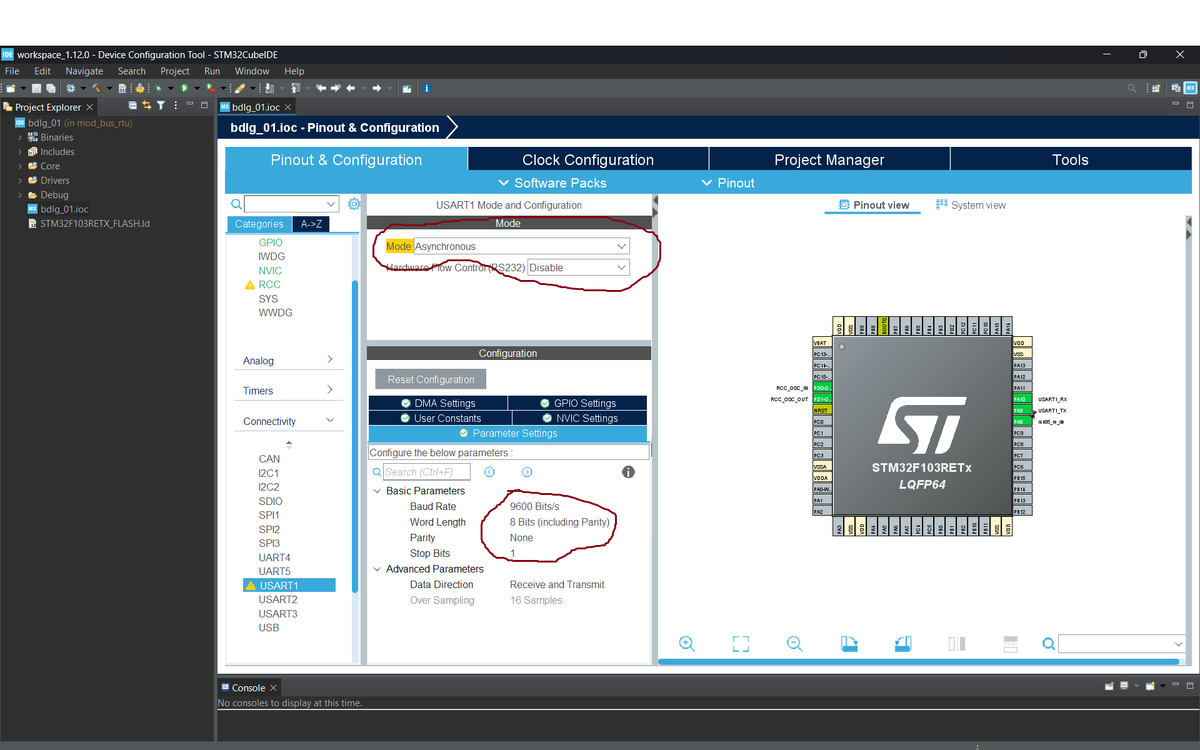Open the Project Explorer filter icon
Viewport: 1200px width, 750px height.
[x=160, y=106]
